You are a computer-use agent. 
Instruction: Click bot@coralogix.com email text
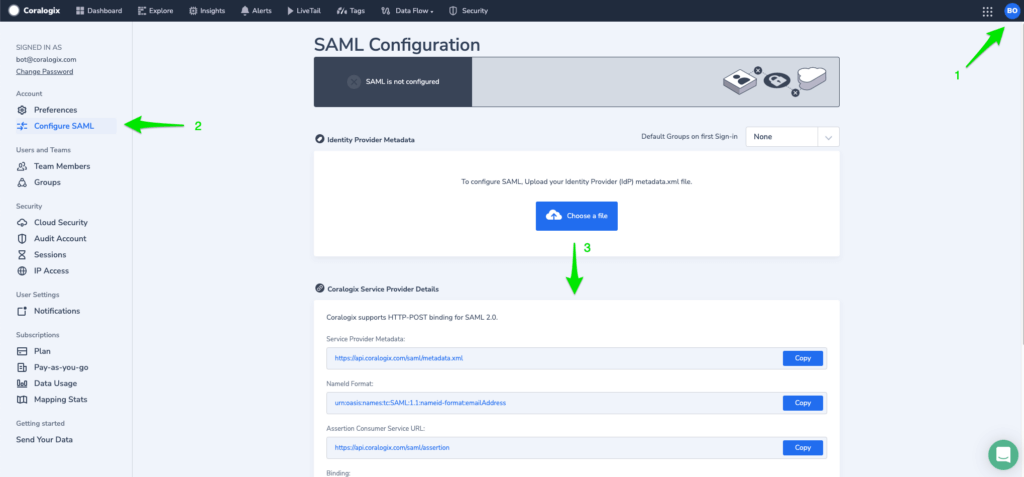point(46,59)
